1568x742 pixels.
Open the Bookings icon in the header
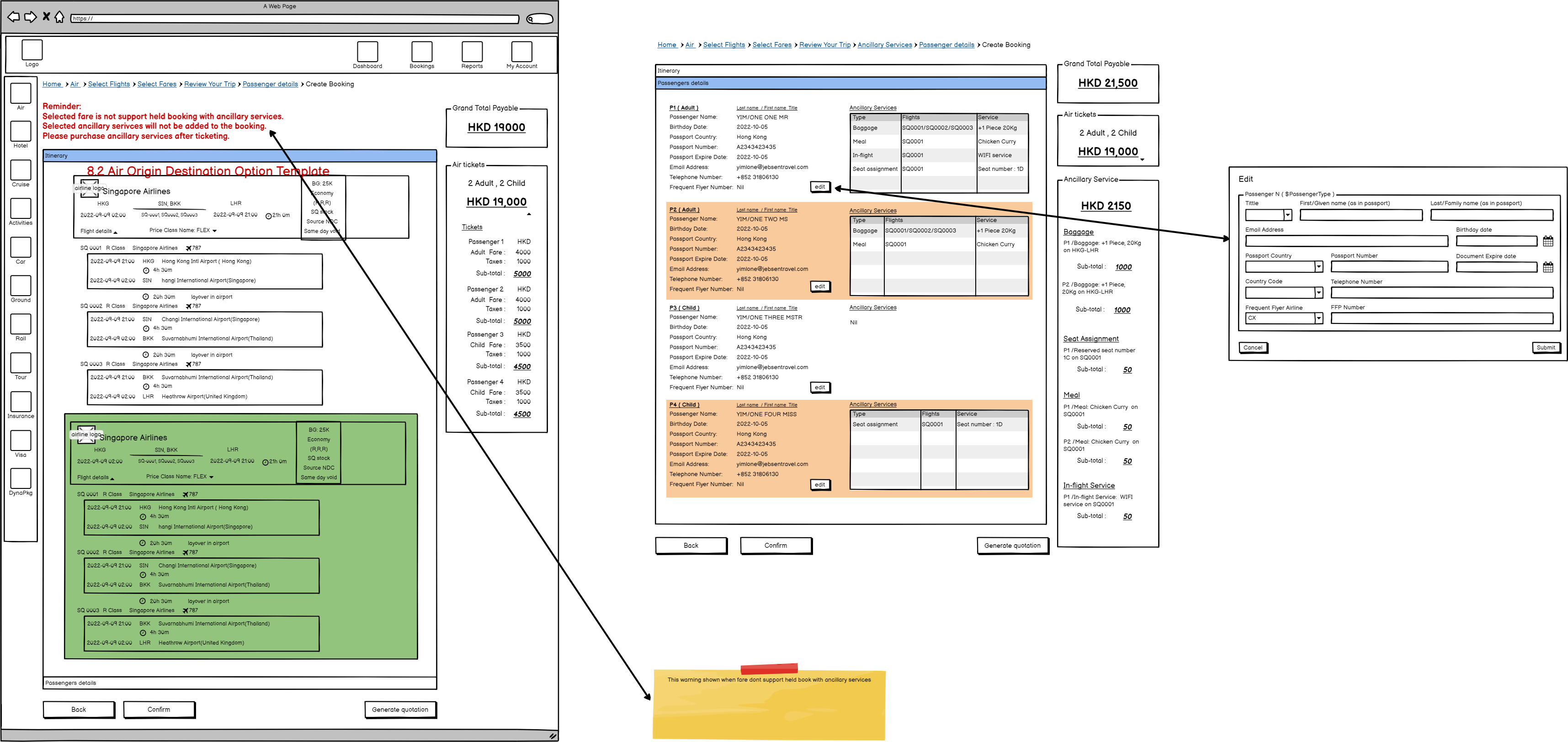point(421,52)
